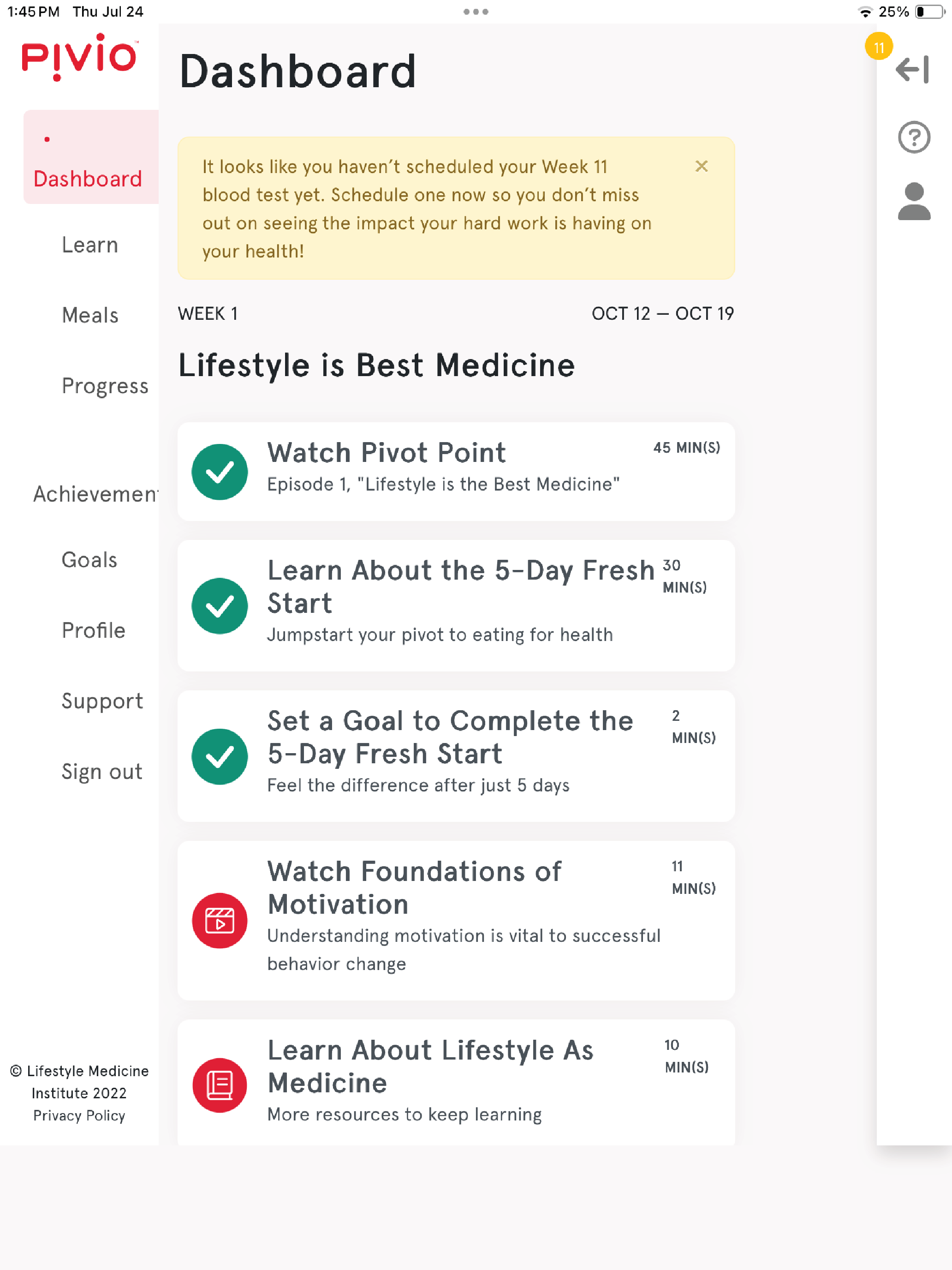This screenshot has width=952, height=1270.
Task: Open the red video icon for Foundations of Motivation
Action: click(x=220, y=920)
